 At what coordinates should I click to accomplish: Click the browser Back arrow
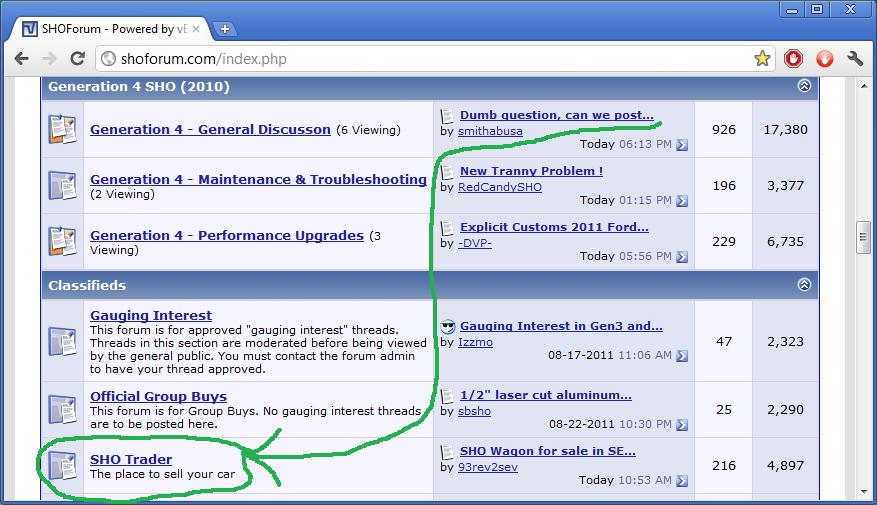click(22, 58)
